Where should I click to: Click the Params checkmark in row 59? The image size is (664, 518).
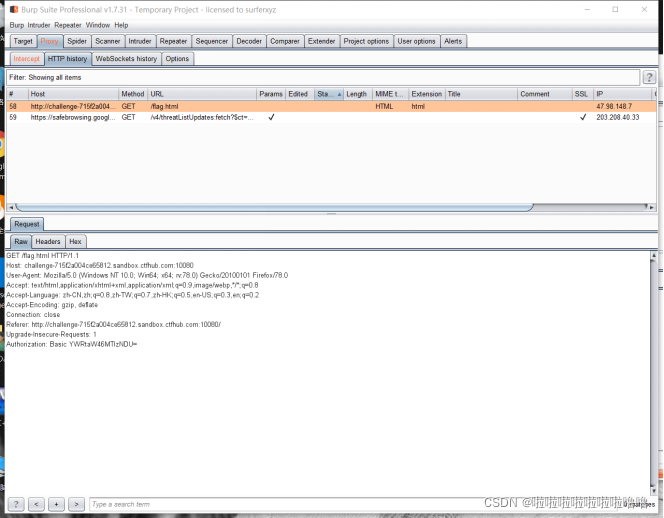click(x=271, y=117)
